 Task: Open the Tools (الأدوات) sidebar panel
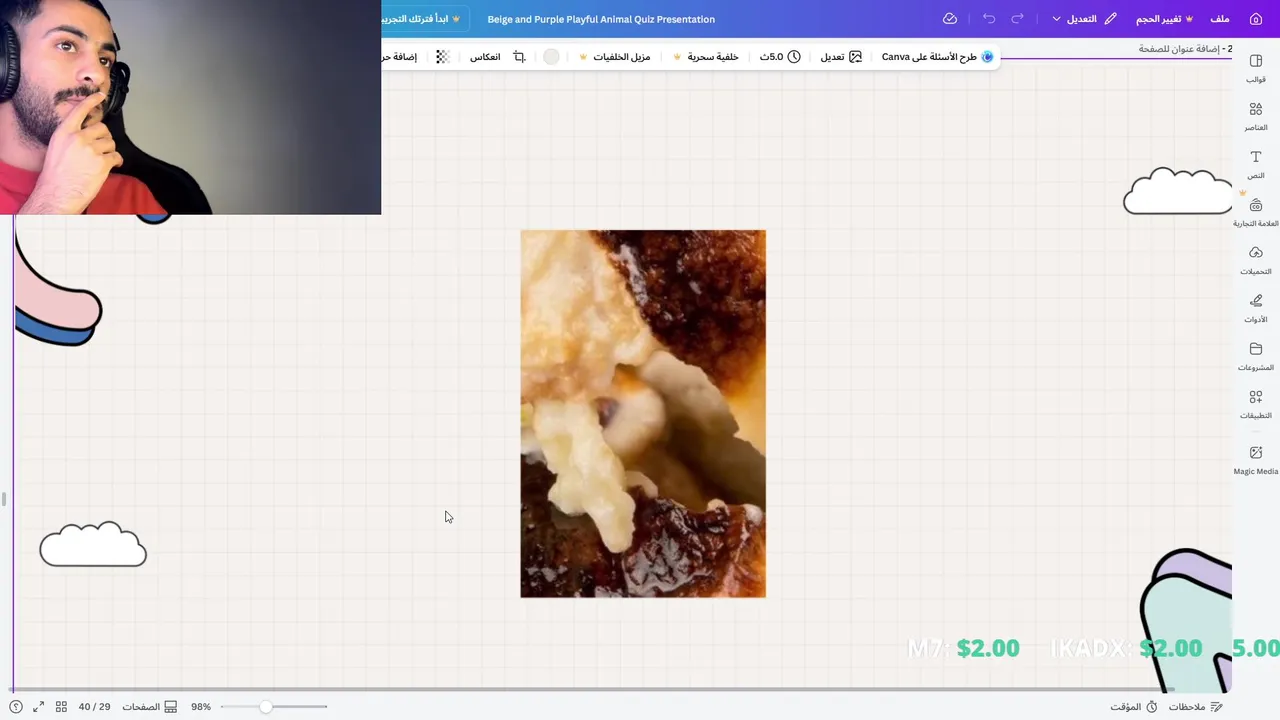(x=1256, y=308)
